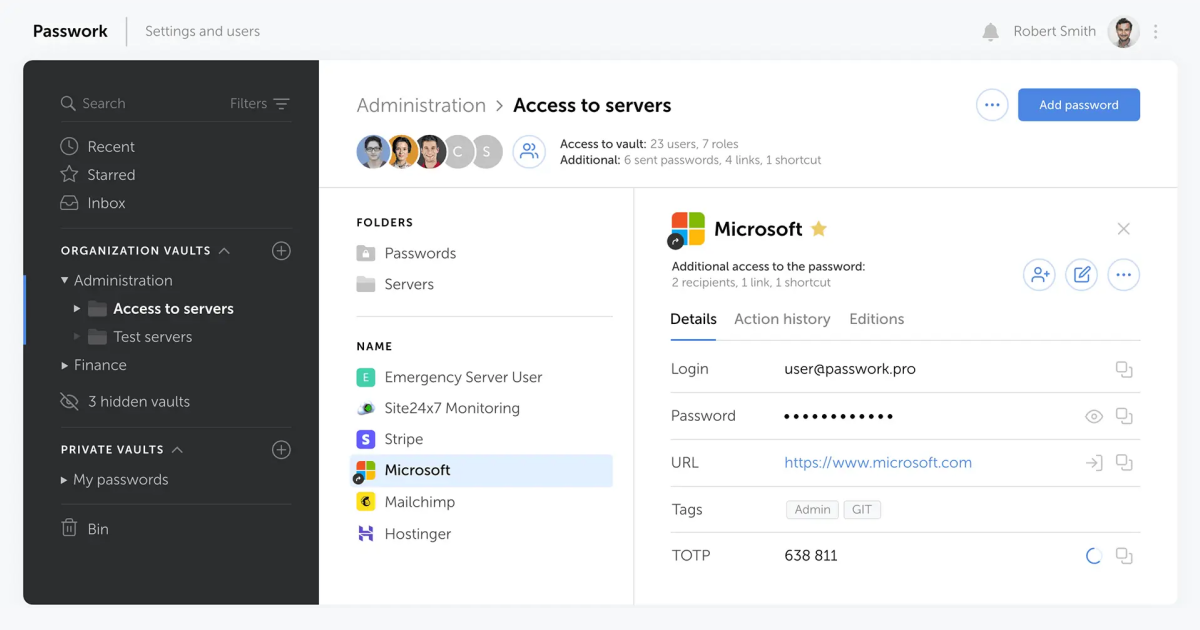Image resolution: width=1200 pixels, height=630 pixels.
Task: Click the 3 hidden vaults eye-slash toggle
Action: pos(69,401)
